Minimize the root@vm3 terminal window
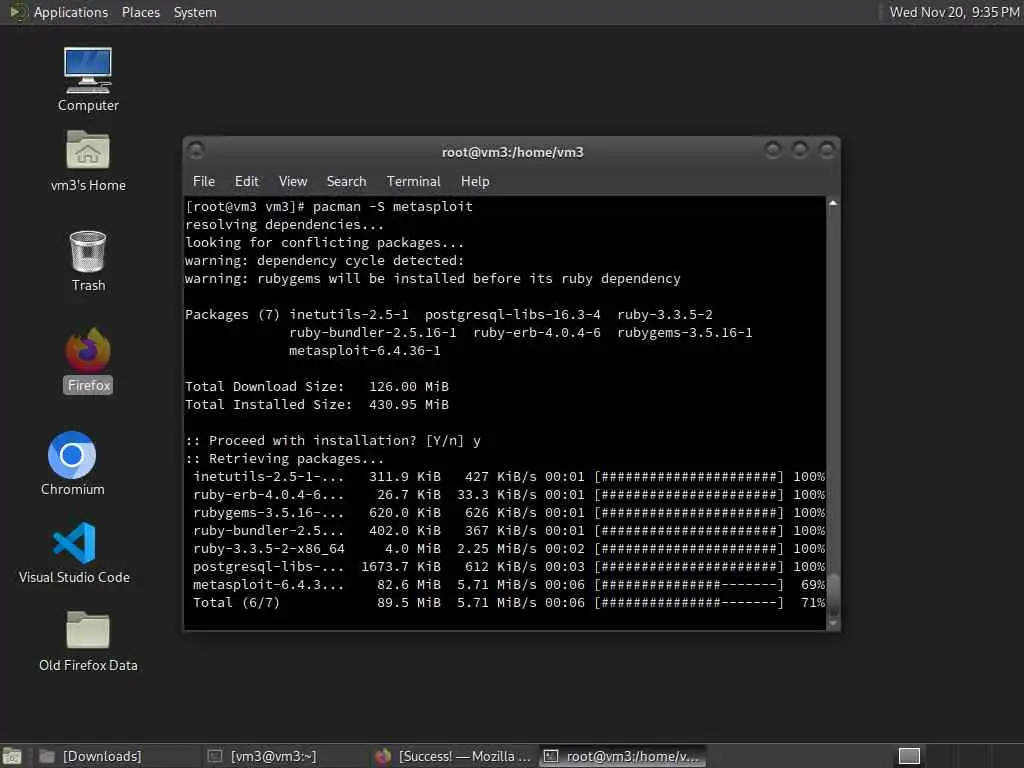Image resolution: width=1024 pixels, height=768 pixels. pos(772,150)
